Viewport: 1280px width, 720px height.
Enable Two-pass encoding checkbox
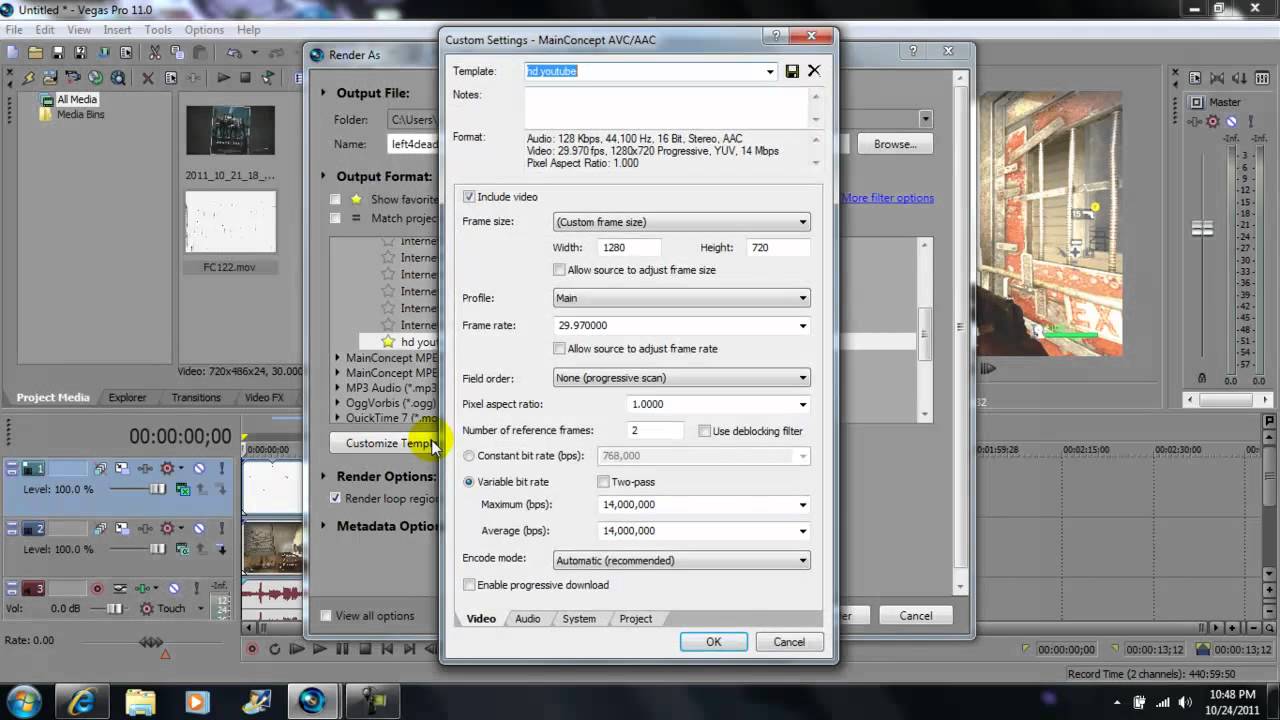[x=603, y=482]
